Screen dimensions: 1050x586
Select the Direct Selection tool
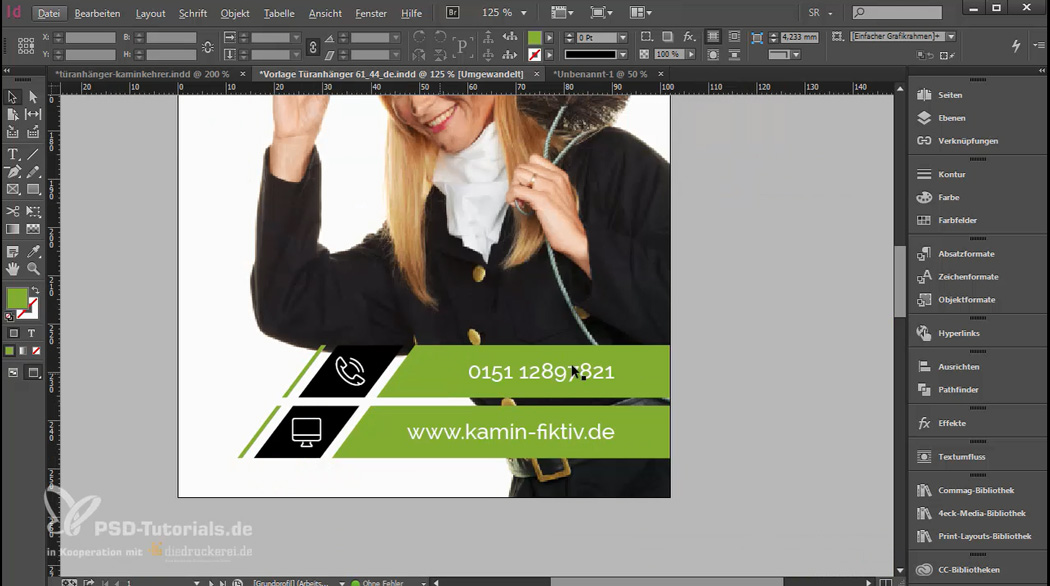pos(33,98)
